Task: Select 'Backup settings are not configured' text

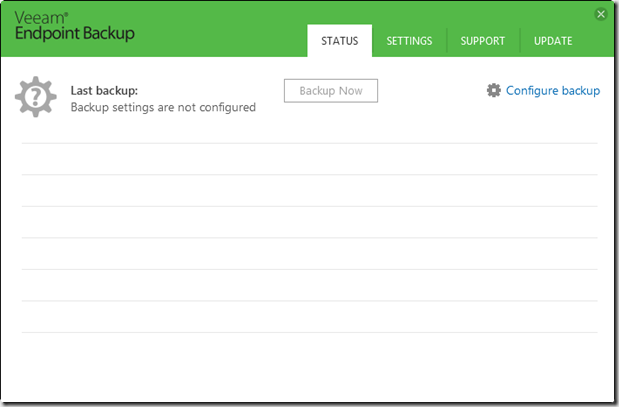Action: (163, 107)
